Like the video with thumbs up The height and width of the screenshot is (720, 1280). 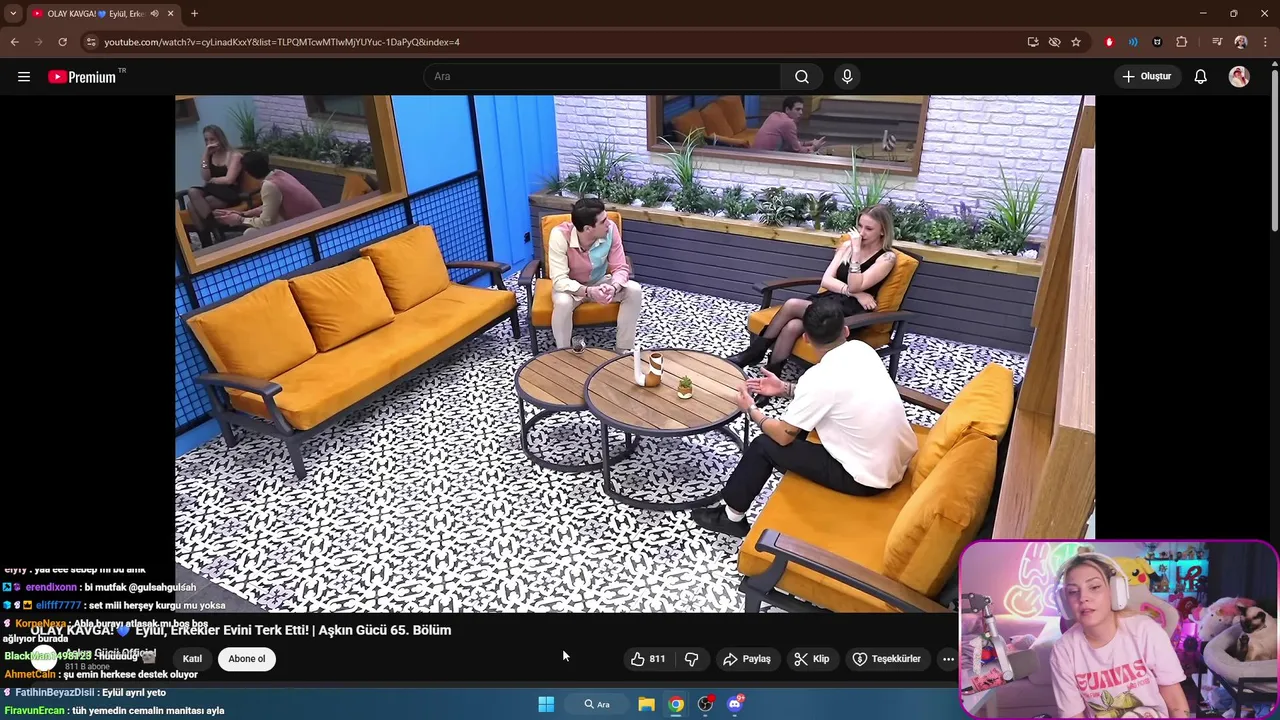648,659
